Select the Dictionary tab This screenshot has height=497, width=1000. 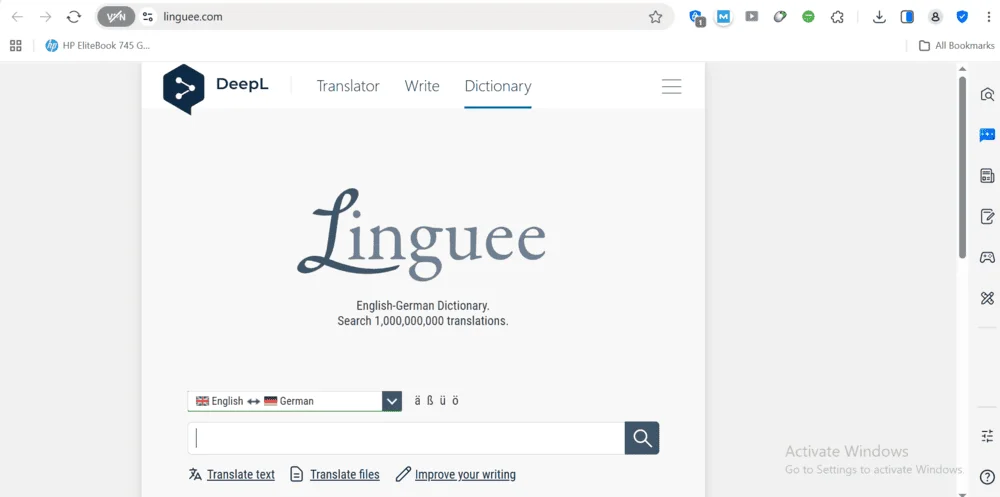click(x=498, y=86)
